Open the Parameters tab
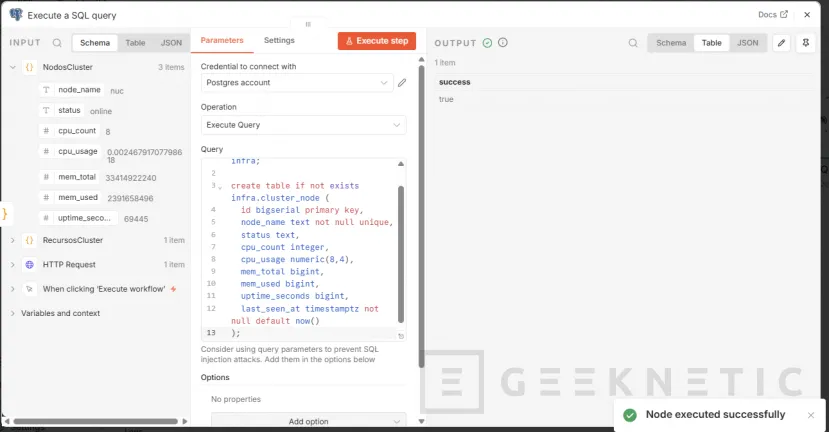This screenshot has width=829, height=432. pyautogui.click(x=222, y=40)
